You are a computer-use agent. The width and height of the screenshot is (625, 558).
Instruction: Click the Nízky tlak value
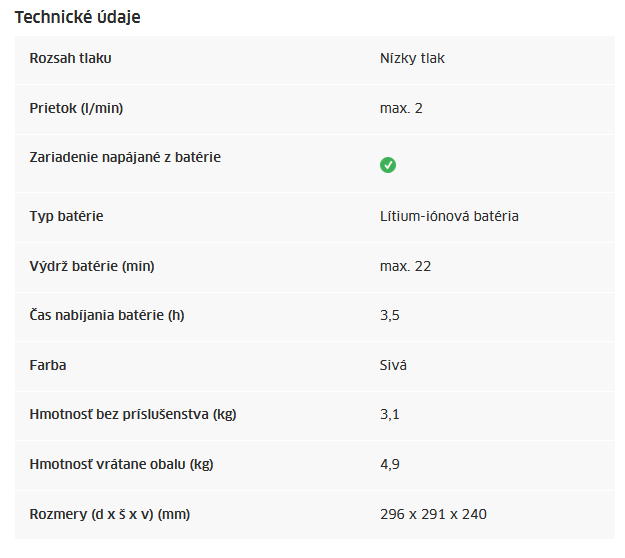coord(412,58)
